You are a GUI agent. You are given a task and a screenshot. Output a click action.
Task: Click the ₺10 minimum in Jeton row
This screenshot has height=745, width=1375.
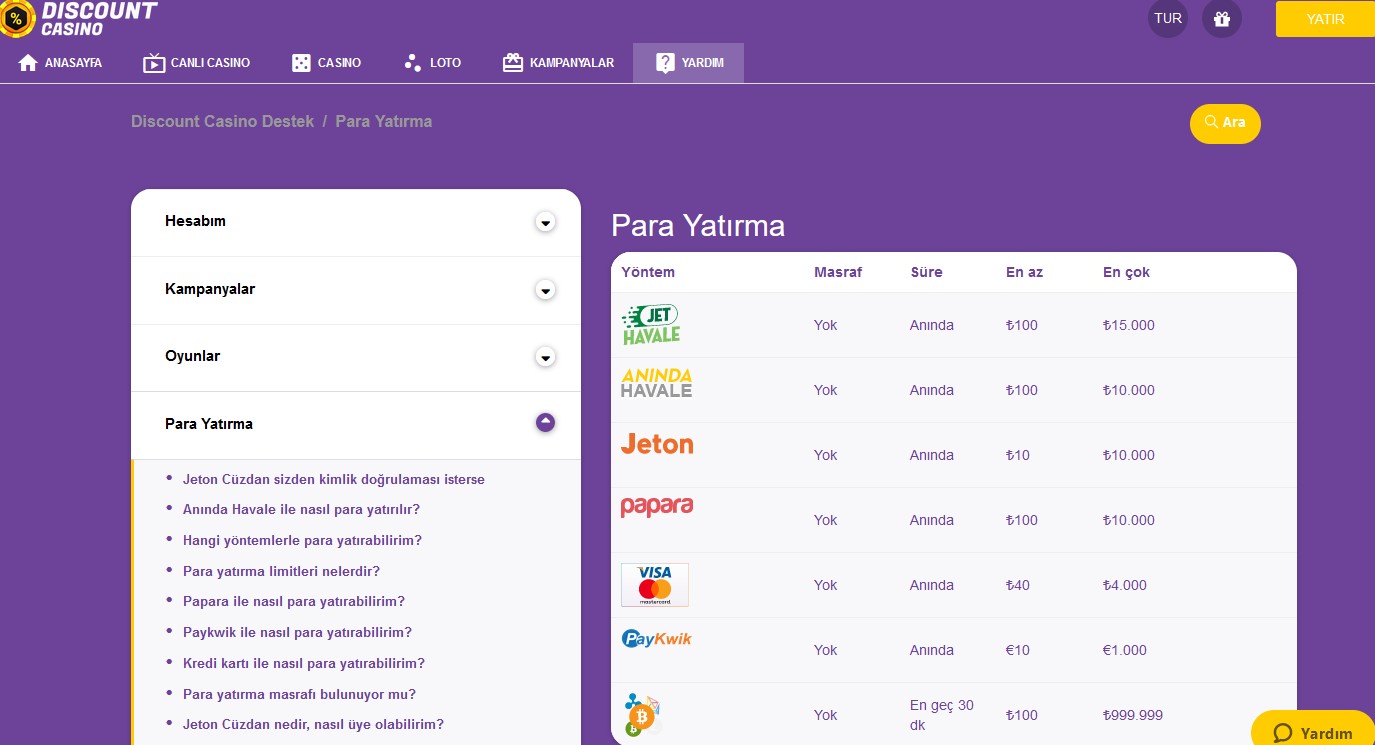1018,455
